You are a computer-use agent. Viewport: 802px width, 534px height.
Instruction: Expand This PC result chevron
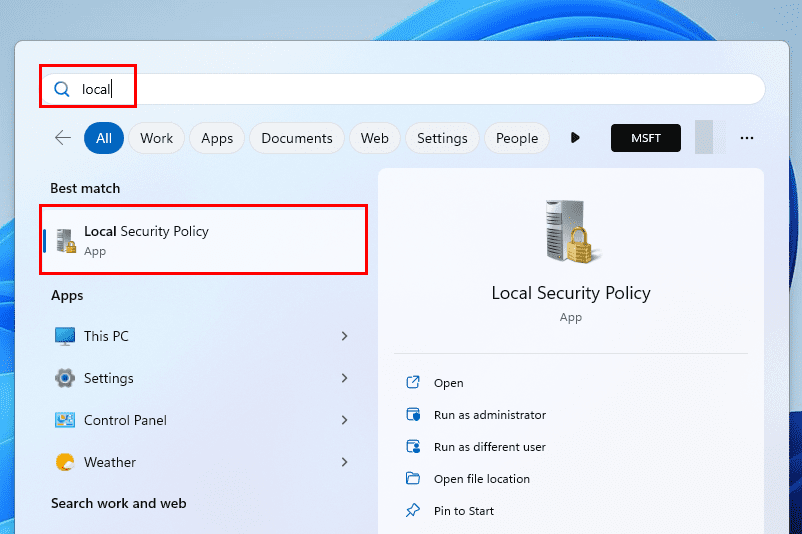click(344, 336)
